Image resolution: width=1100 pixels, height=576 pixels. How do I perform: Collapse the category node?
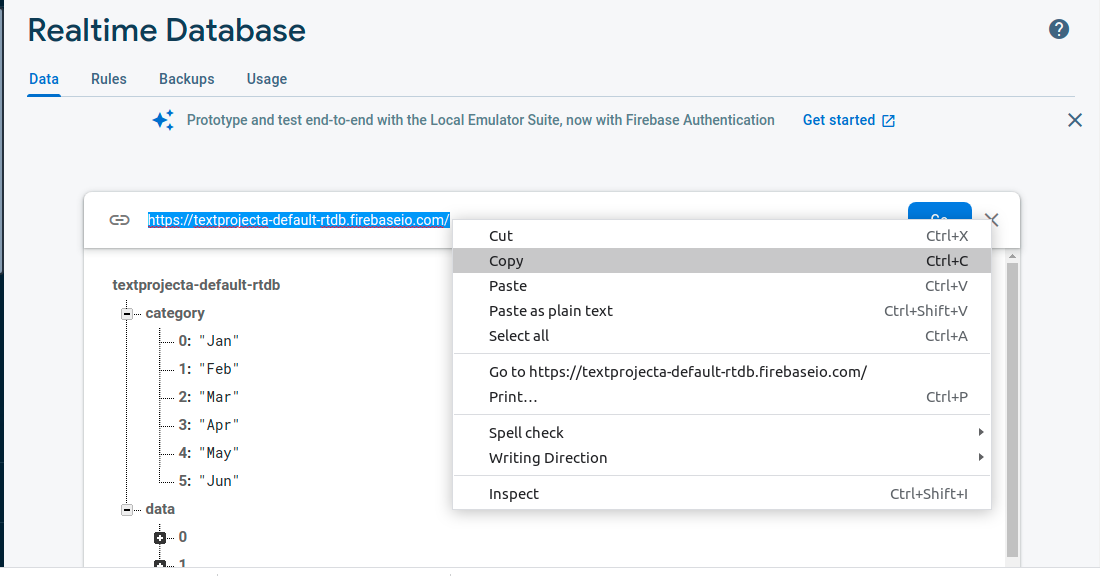[127, 314]
